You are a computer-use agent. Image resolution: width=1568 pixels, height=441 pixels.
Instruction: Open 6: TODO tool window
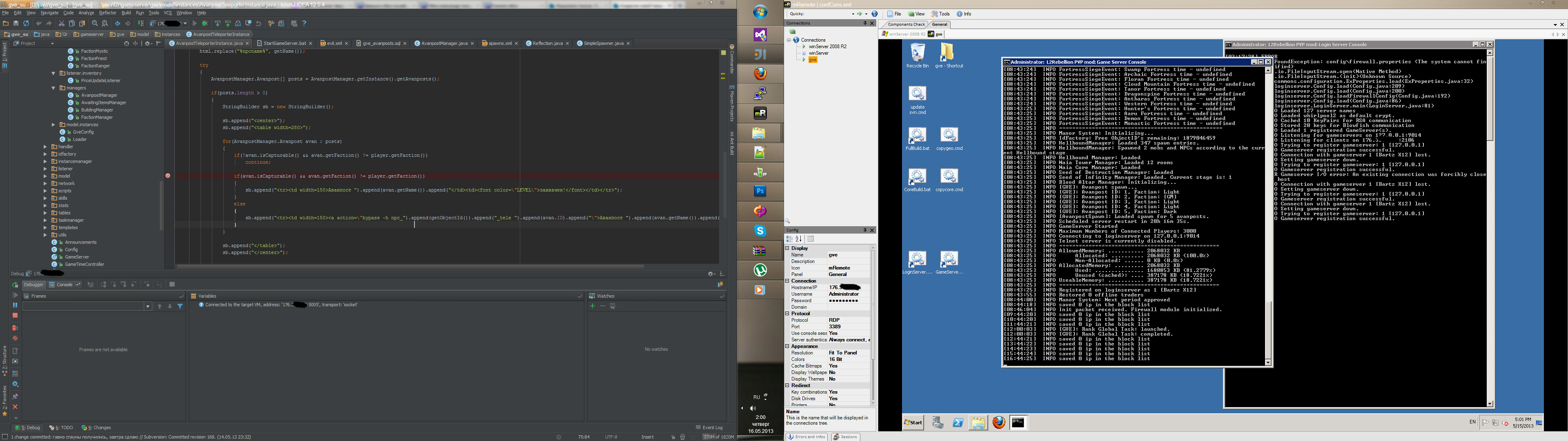pos(61,428)
